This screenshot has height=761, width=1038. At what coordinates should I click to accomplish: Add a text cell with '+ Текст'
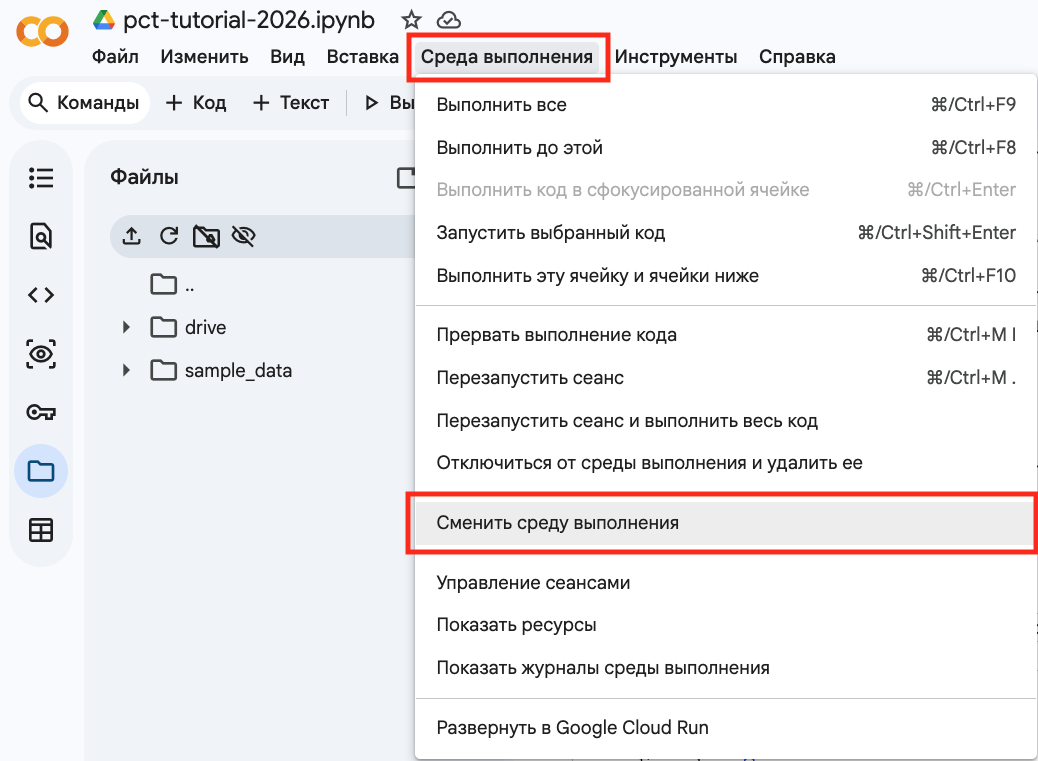pos(290,102)
